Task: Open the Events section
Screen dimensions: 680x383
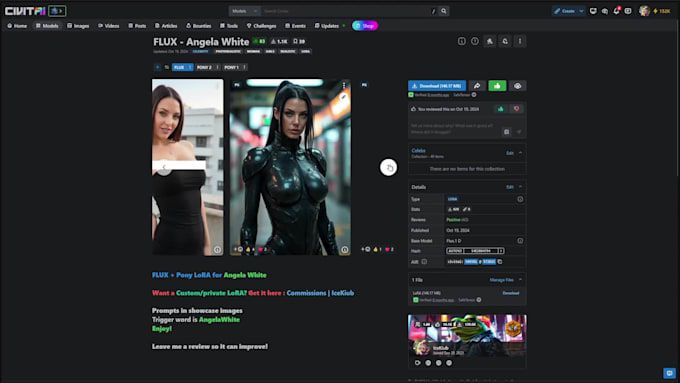Action: coord(295,26)
